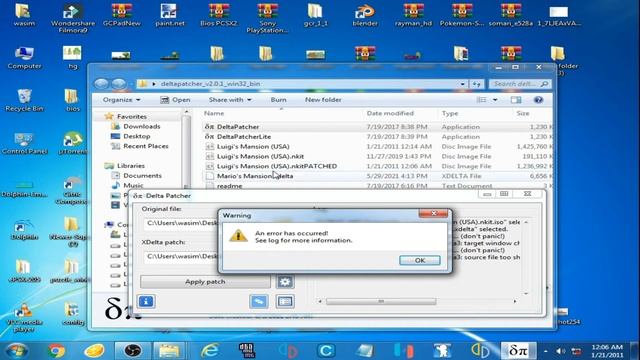Click the volume icon in the system tray

[x=560, y=351]
